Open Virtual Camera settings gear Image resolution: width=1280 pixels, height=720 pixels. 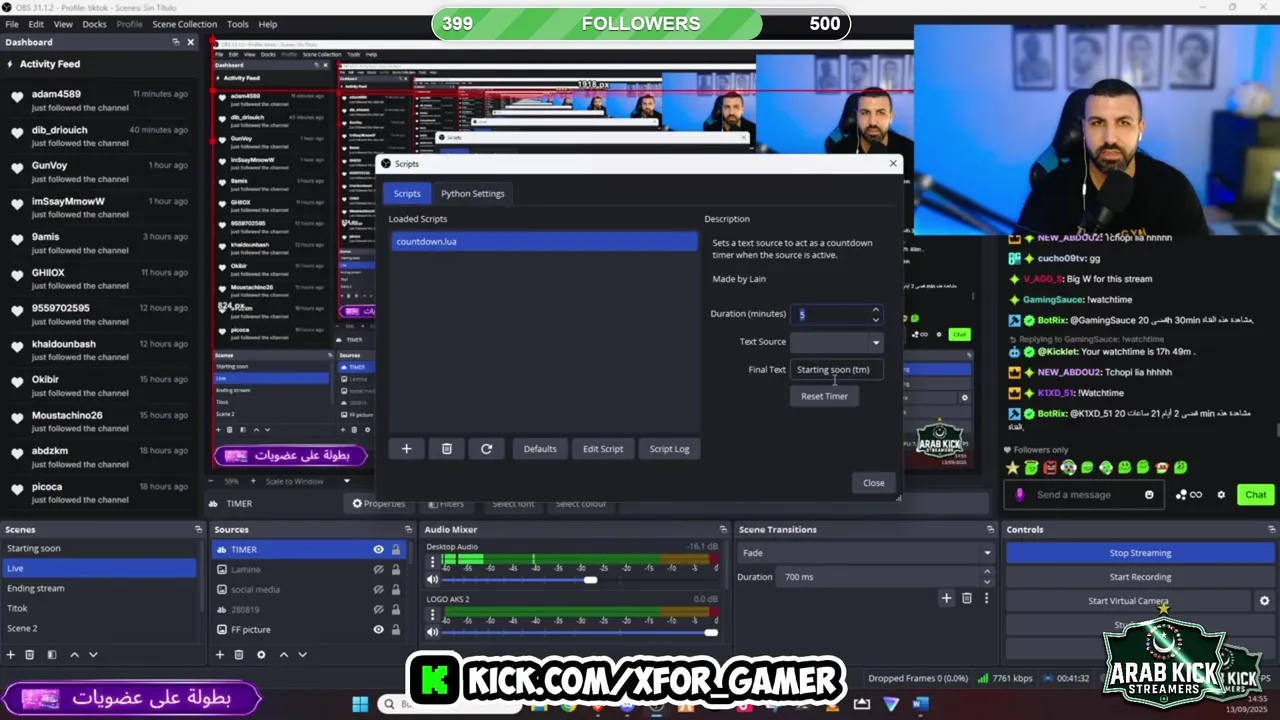click(x=1264, y=601)
